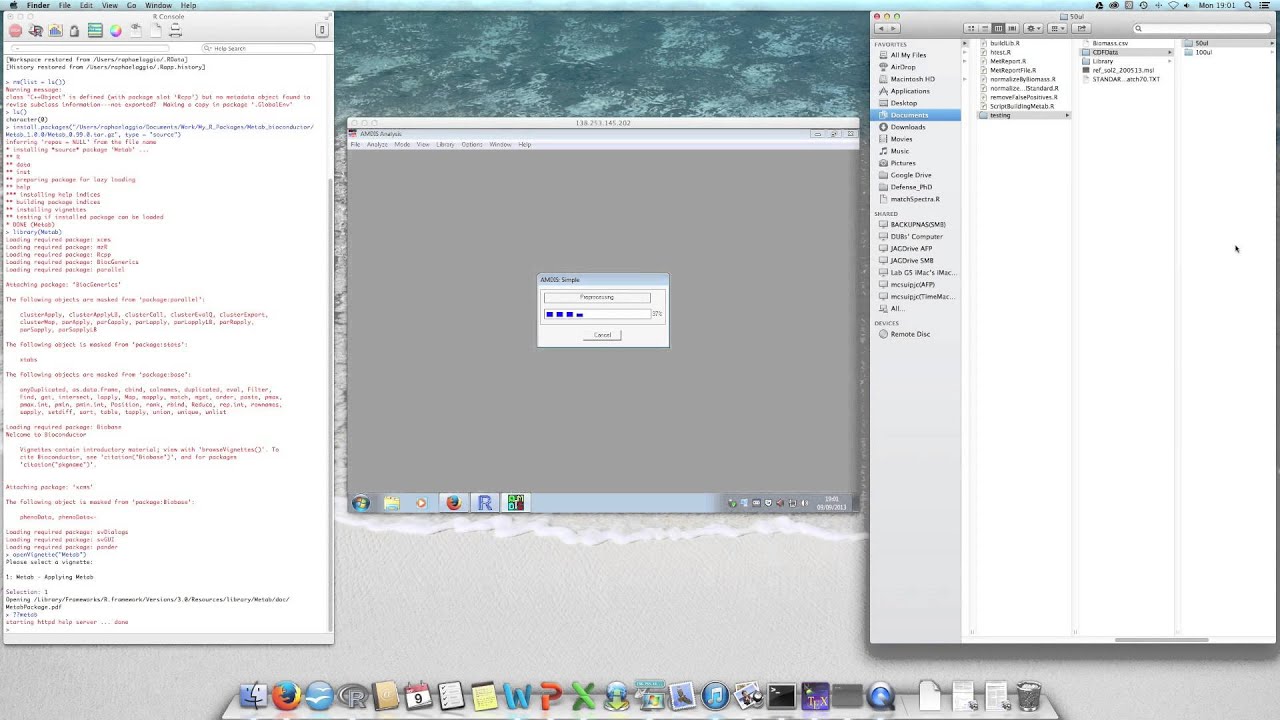Select Downloads in Finder sidebar

908,127
